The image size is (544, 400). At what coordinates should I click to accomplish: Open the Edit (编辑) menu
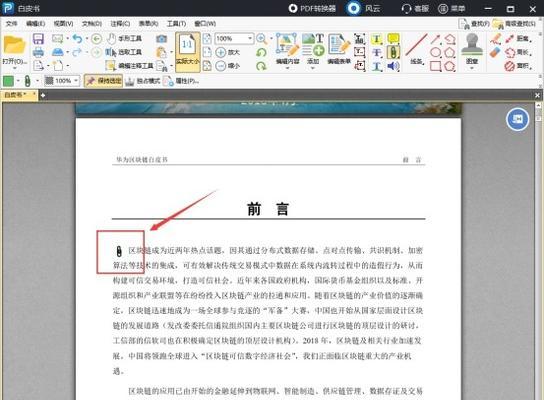point(35,23)
